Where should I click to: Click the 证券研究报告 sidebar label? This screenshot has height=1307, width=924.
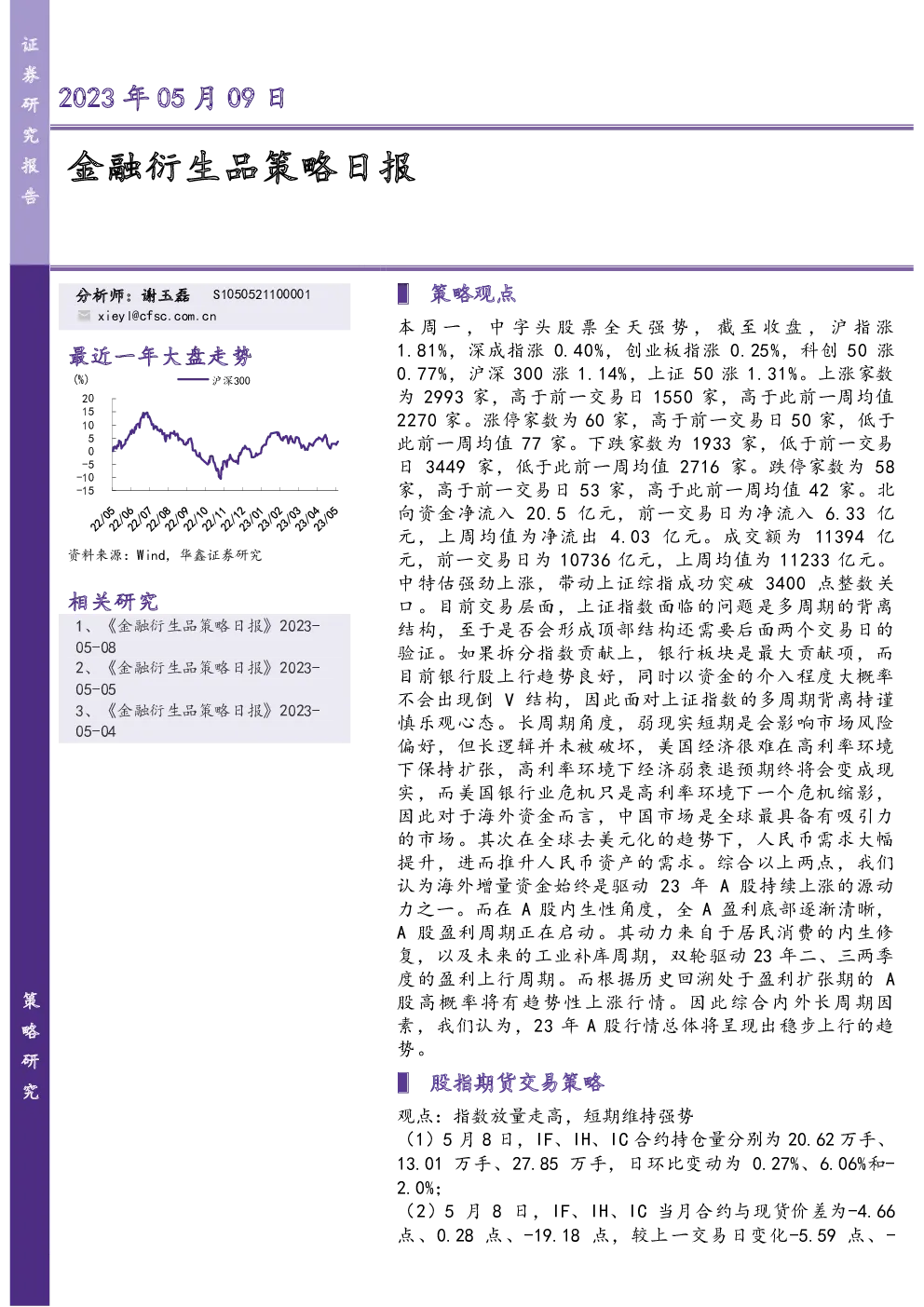[x=30, y=120]
